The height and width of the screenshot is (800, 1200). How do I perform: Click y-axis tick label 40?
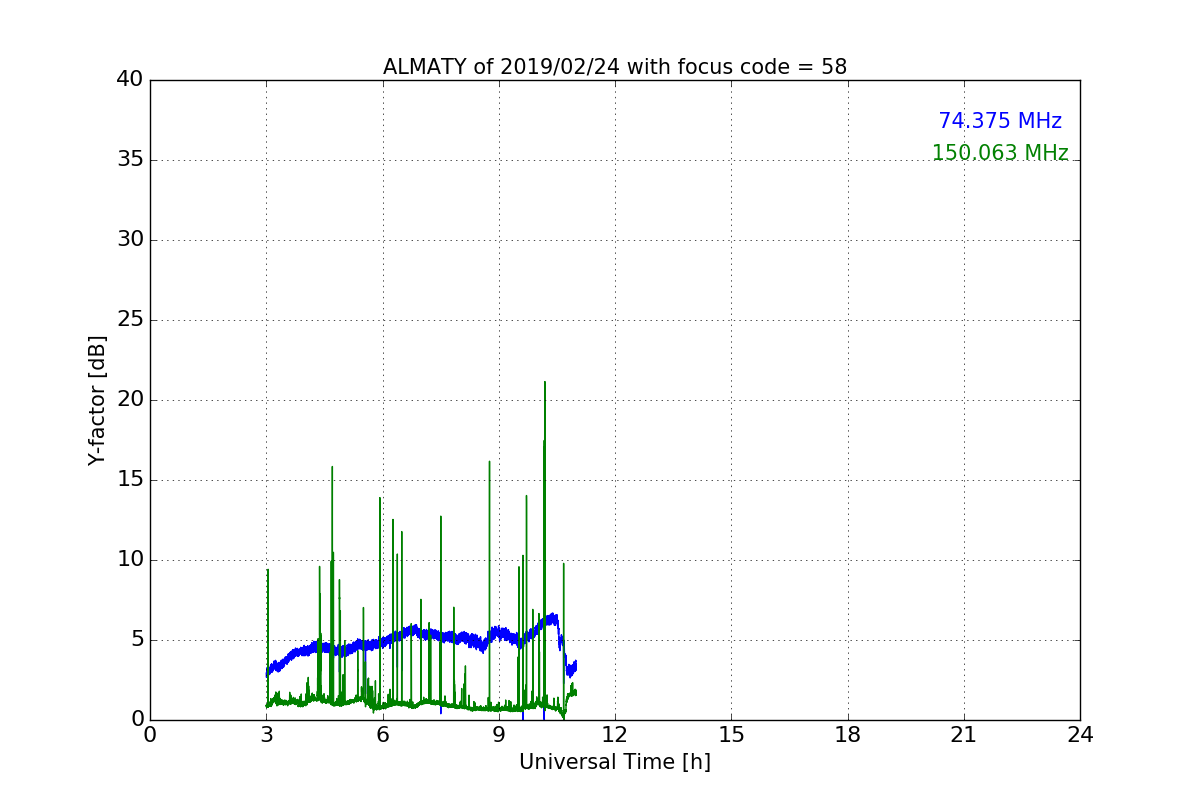coord(130,80)
